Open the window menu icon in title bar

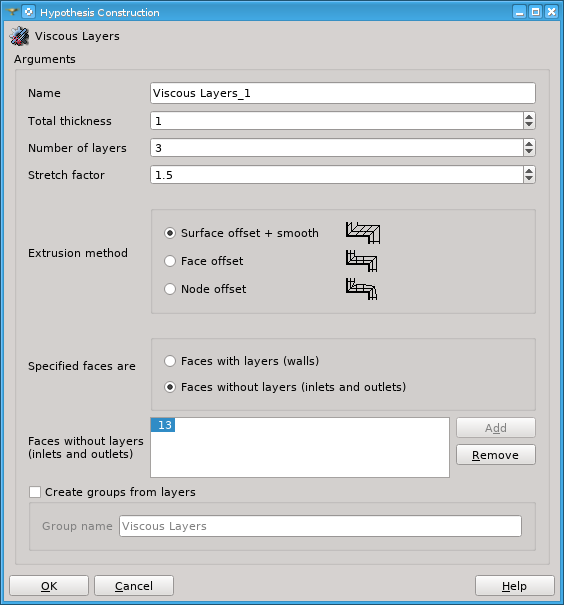tap(29, 12)
